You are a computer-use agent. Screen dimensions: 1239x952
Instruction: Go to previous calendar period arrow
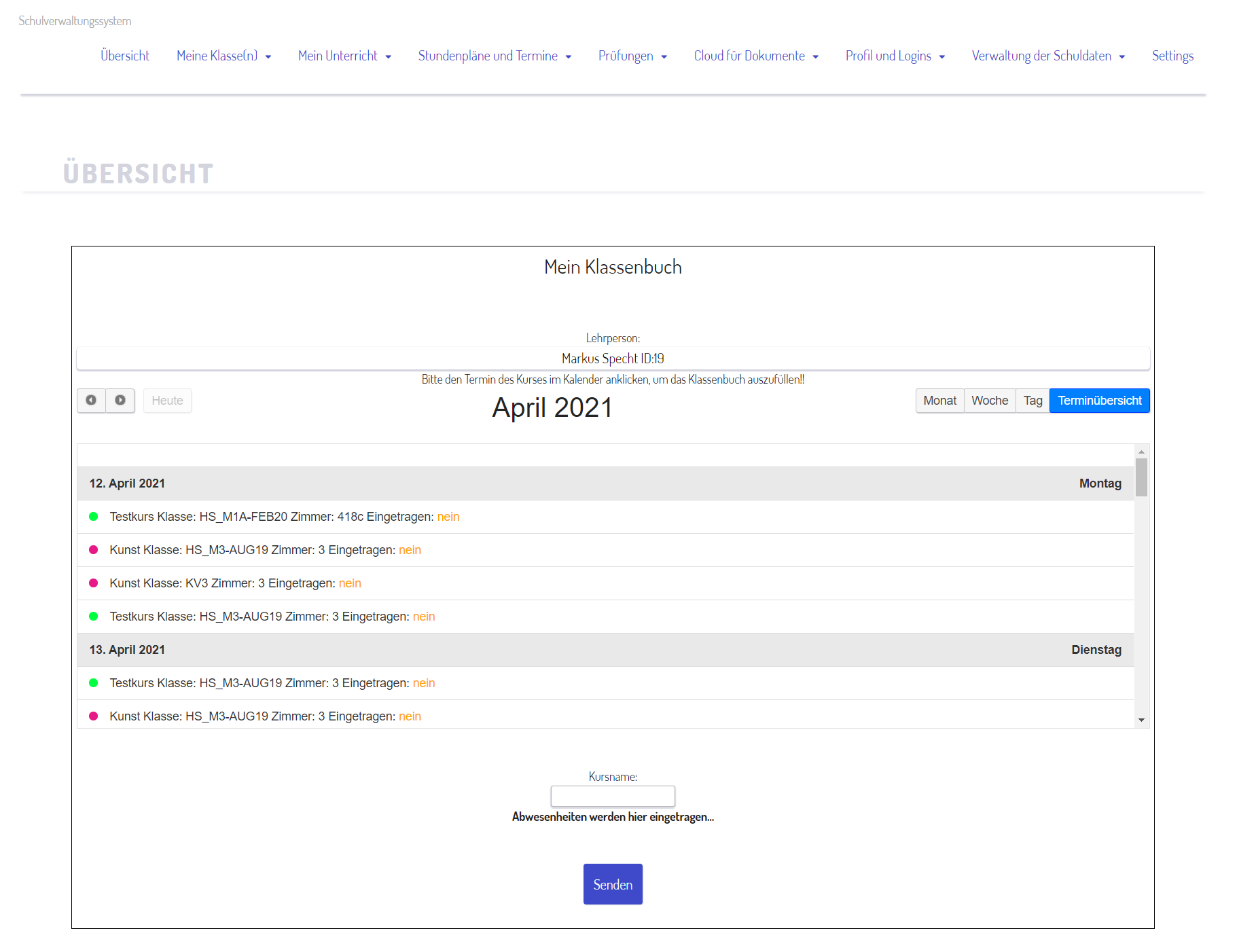91,401
